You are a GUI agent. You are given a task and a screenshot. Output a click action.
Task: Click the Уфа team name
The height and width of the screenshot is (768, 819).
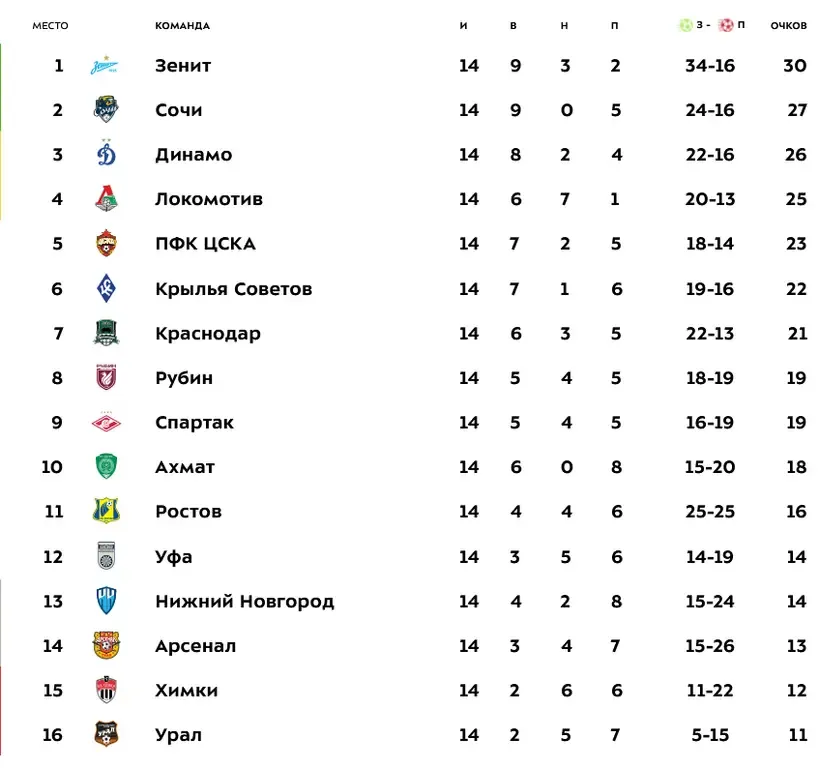[x=173, y=556]
